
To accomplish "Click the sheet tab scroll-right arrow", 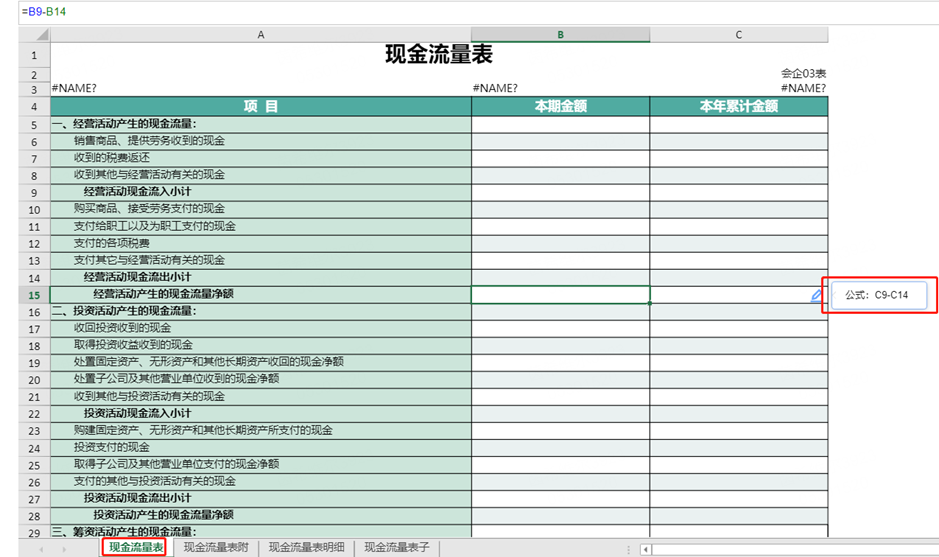I will click(x=64, y=549).
